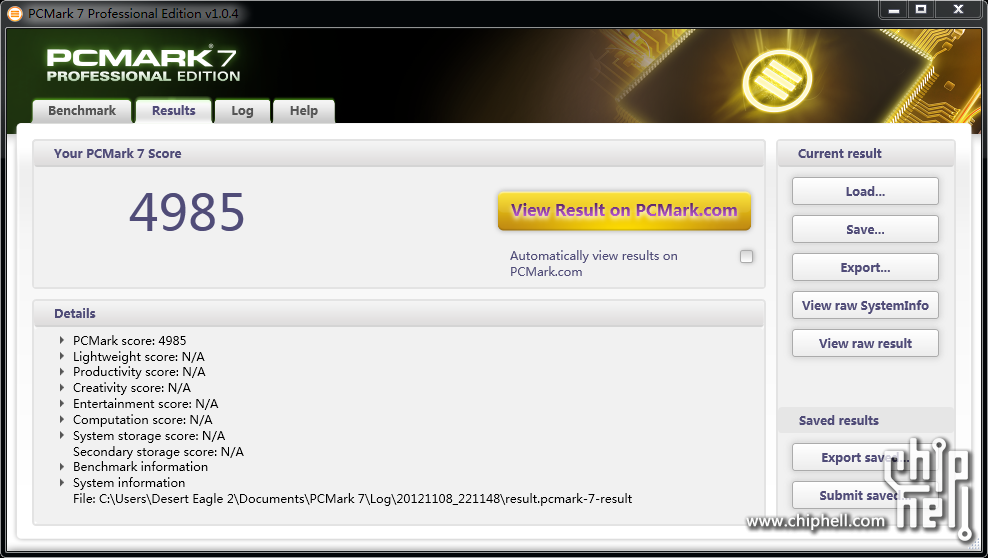Screen dimensions: 988x558
Task: Expand the Benchmark information row
Action: coord(62,467)
